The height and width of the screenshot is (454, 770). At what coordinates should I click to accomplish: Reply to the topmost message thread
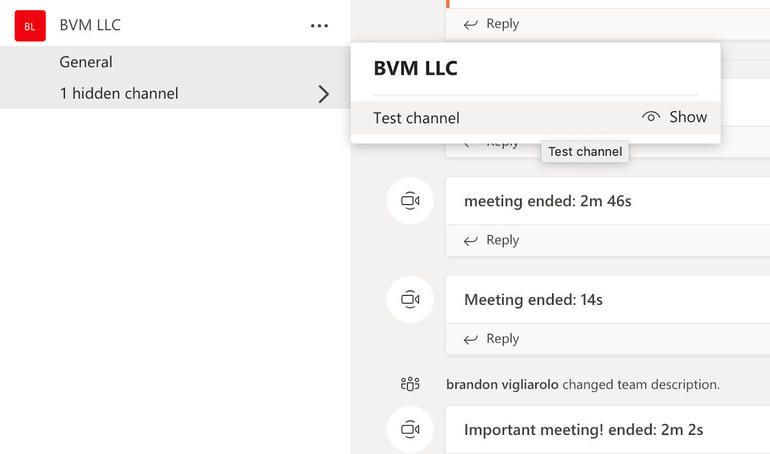492,24
